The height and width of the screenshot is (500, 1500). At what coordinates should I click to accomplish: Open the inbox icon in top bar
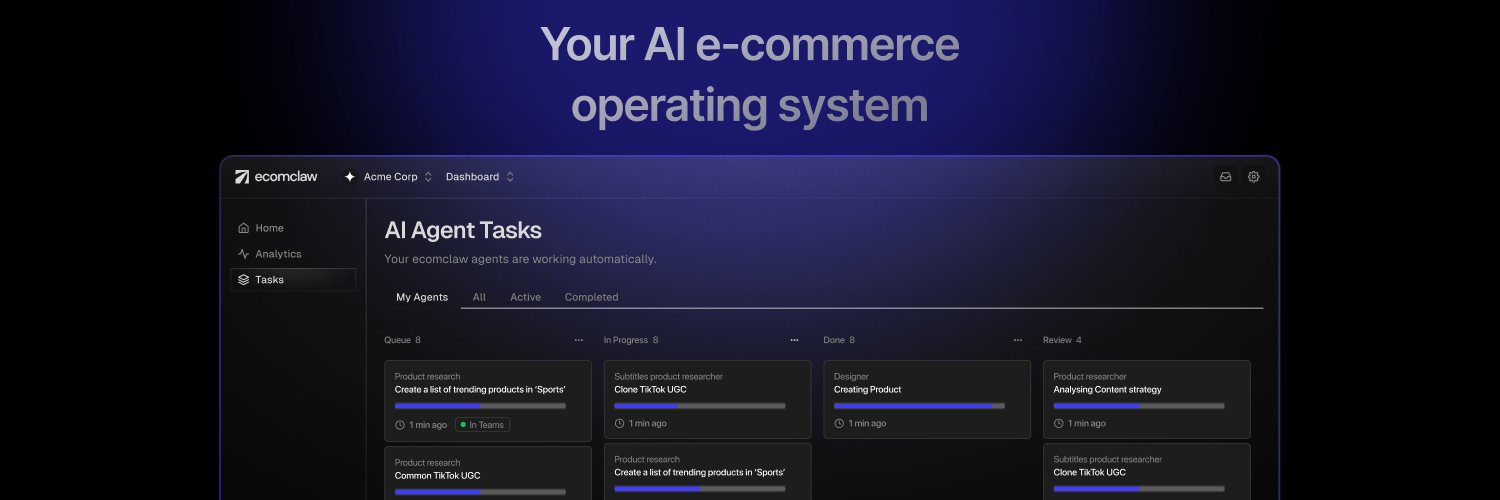click(x=1225, y=177)
